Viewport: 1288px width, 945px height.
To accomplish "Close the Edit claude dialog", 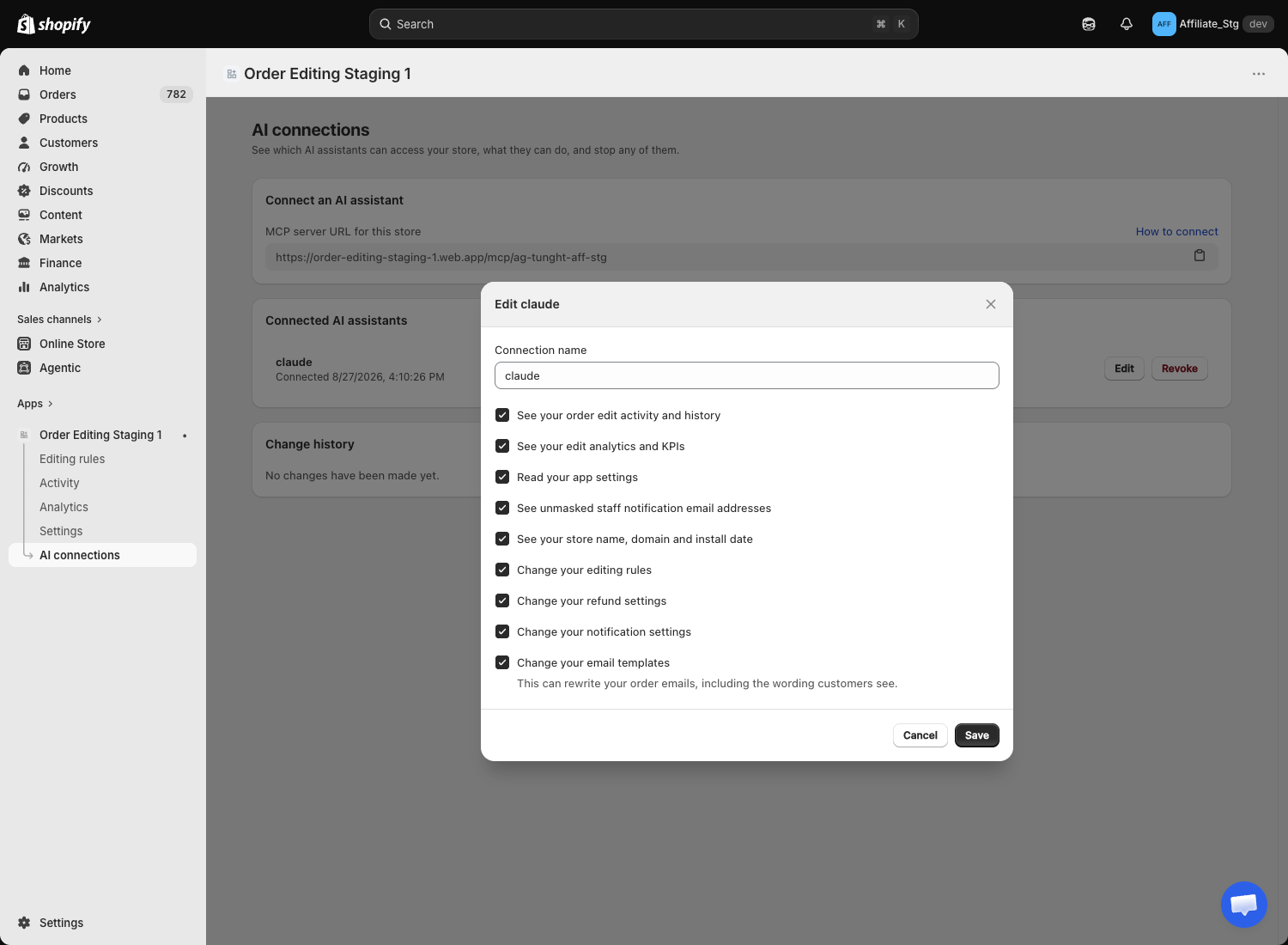I will (991, 304).
